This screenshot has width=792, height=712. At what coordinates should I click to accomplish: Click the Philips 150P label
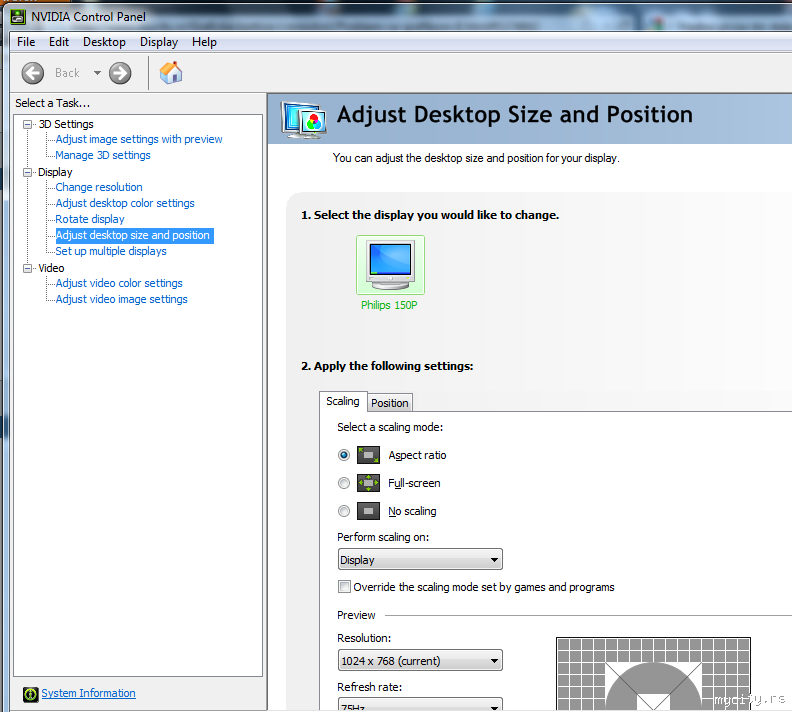click(389, 305)
